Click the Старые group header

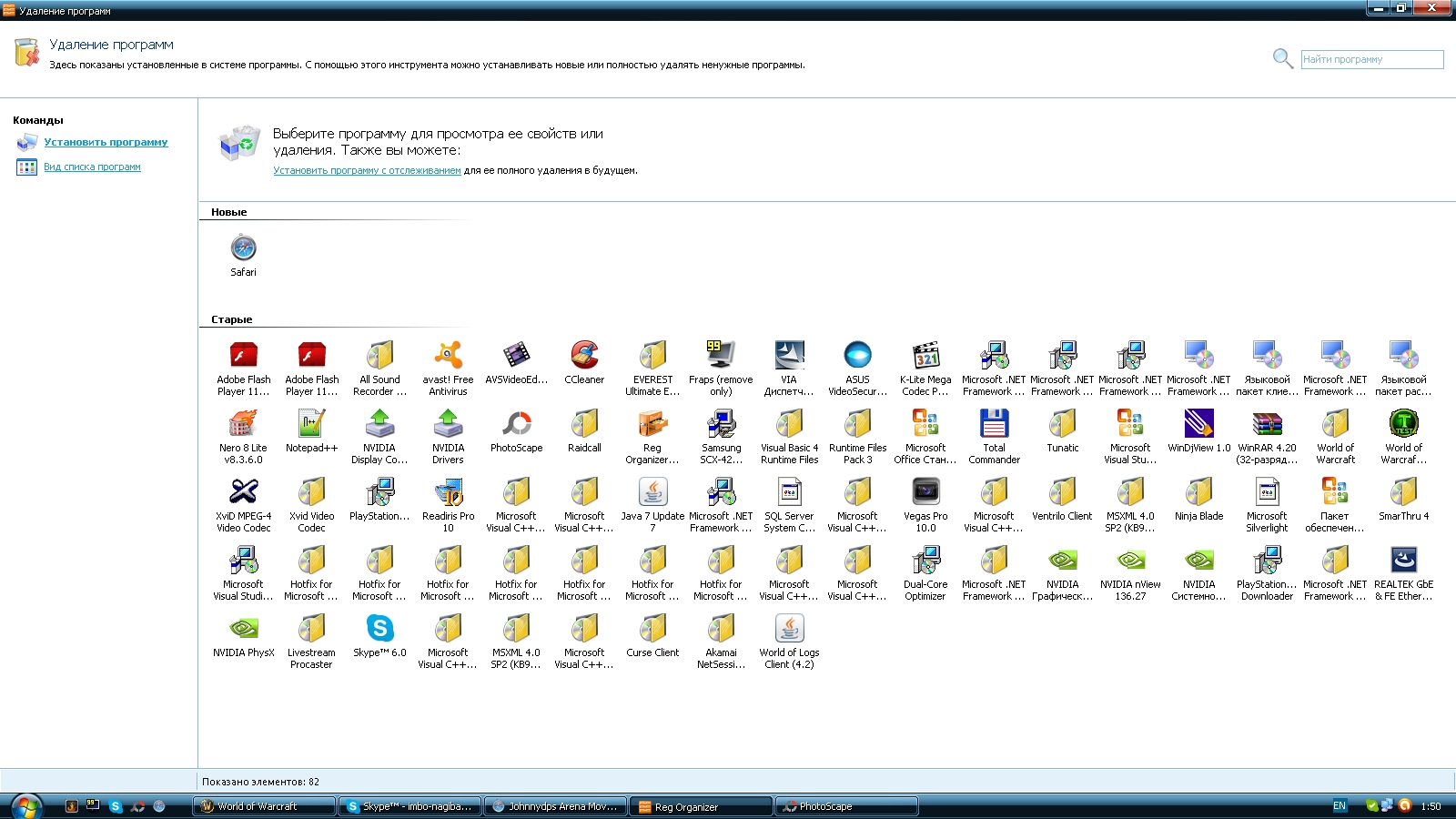click(231, 319)
